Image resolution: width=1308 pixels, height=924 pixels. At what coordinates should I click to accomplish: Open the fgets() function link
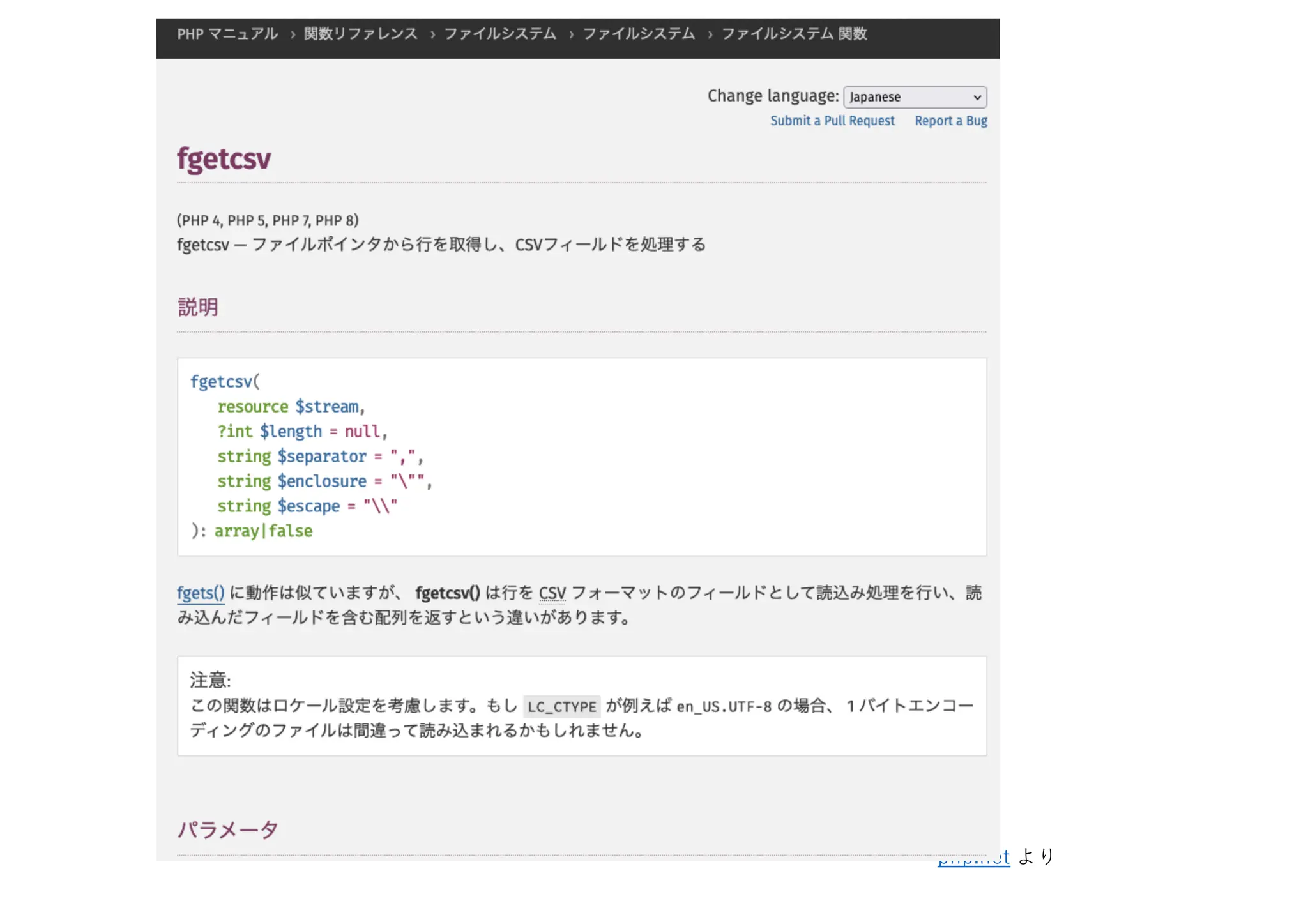201,593
